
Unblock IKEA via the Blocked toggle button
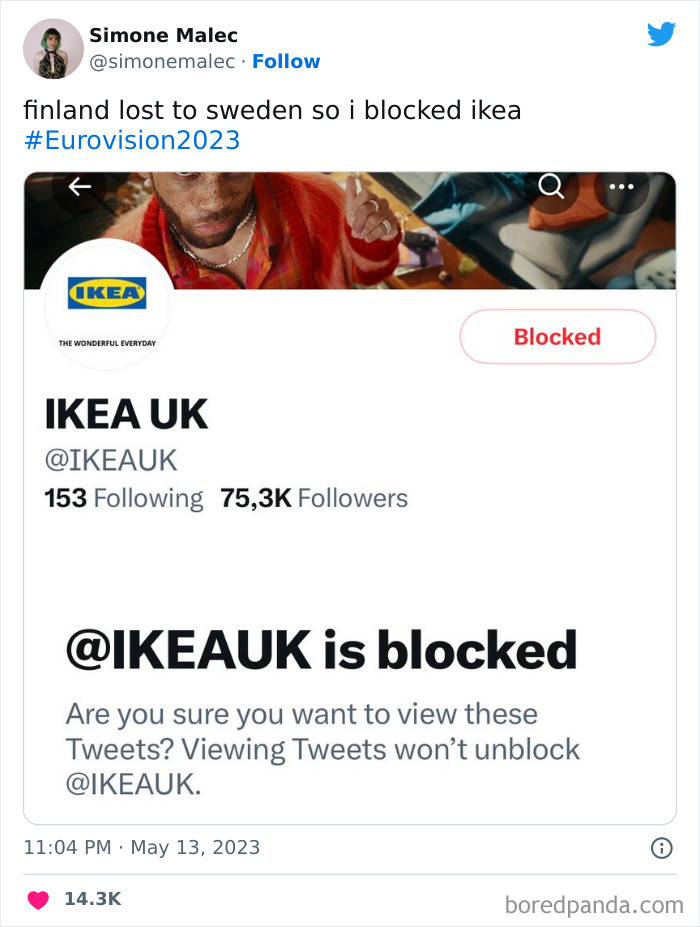(x=557, y=336)
